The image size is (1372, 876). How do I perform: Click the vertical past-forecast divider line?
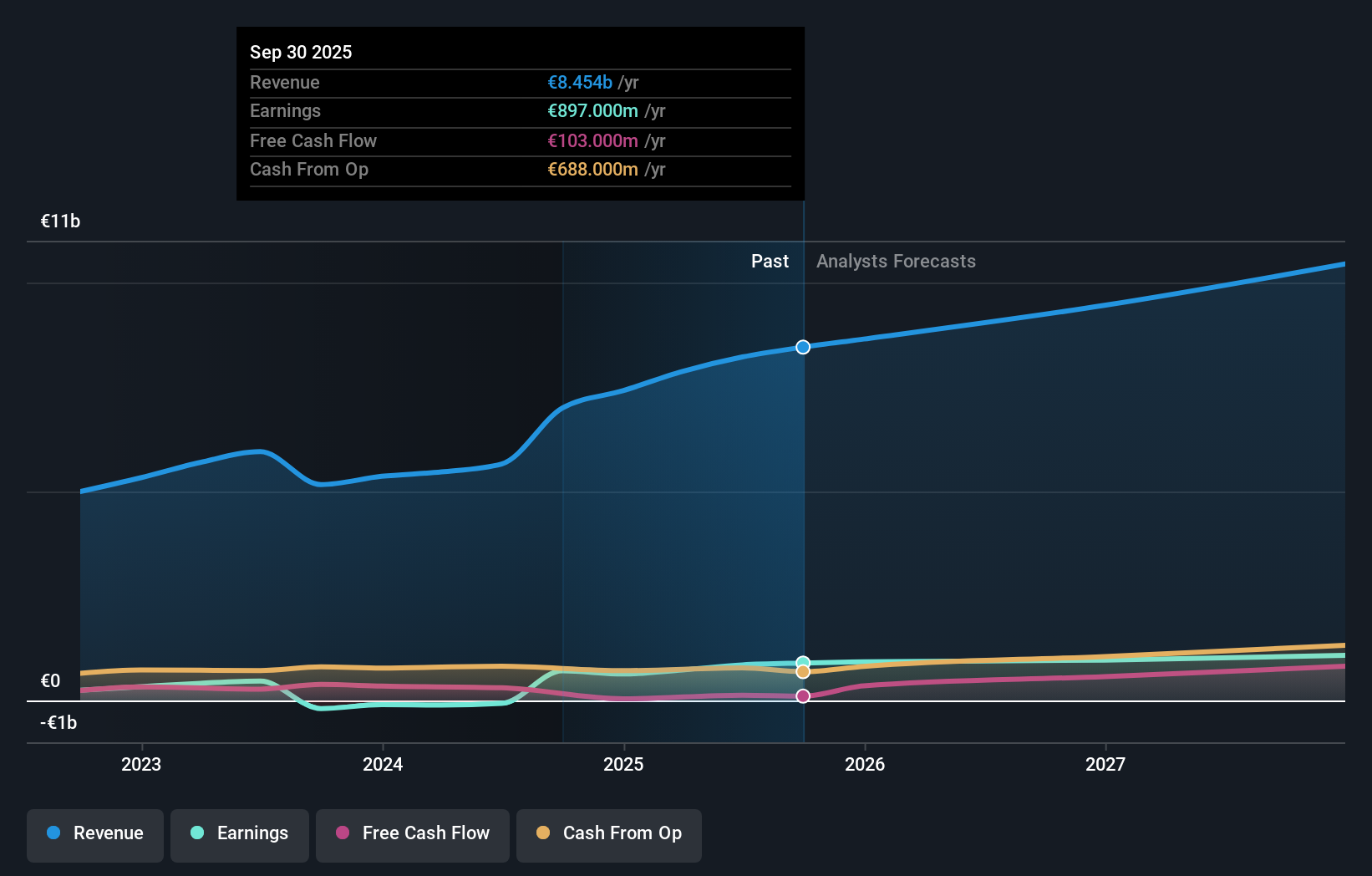803,502
